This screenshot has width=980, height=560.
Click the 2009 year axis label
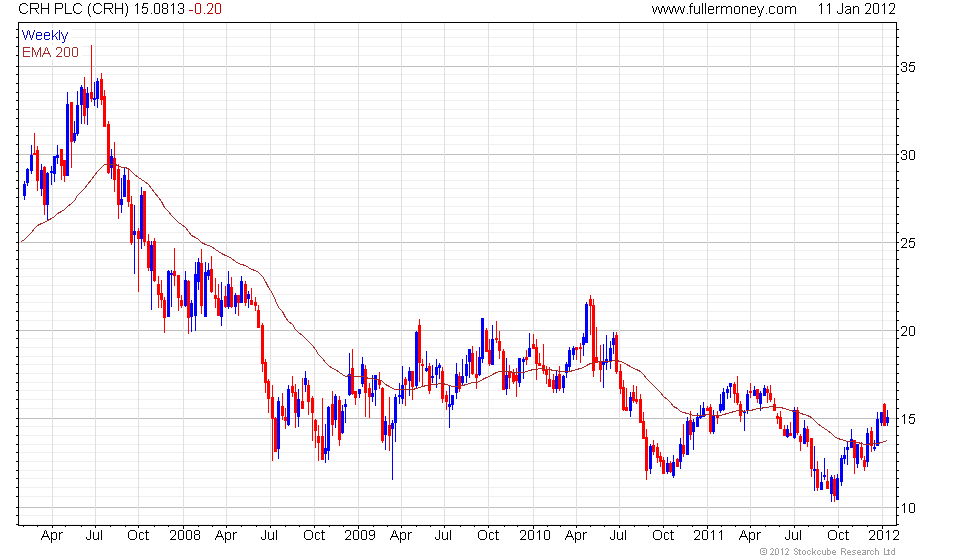point(359,535)
